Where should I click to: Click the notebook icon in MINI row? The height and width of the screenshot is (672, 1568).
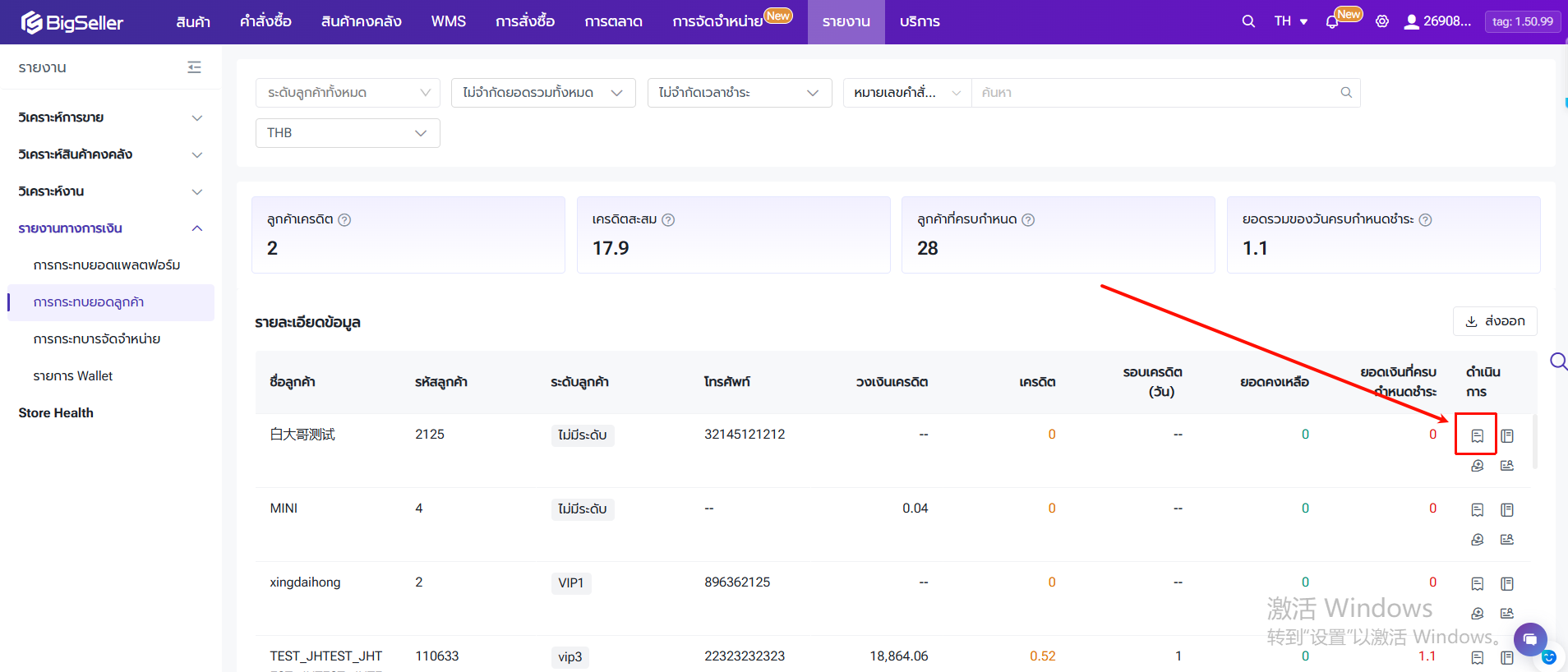(1506, 510)
